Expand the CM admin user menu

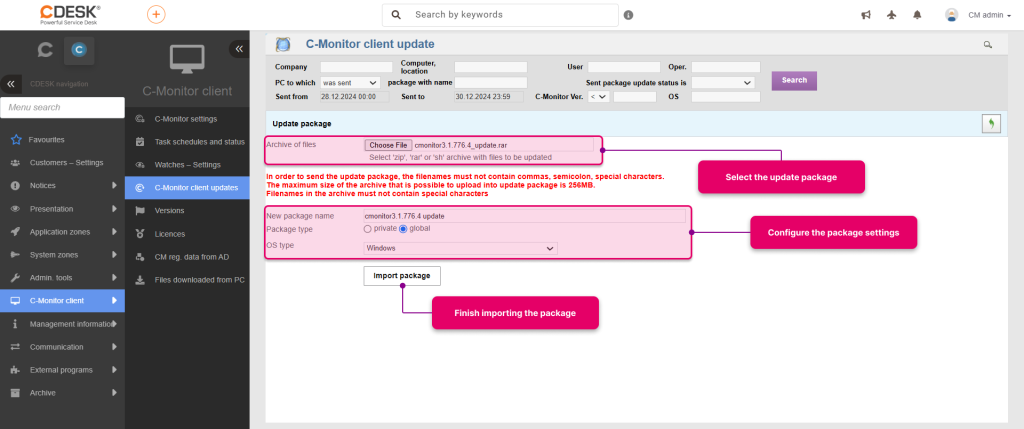point(976,15)
